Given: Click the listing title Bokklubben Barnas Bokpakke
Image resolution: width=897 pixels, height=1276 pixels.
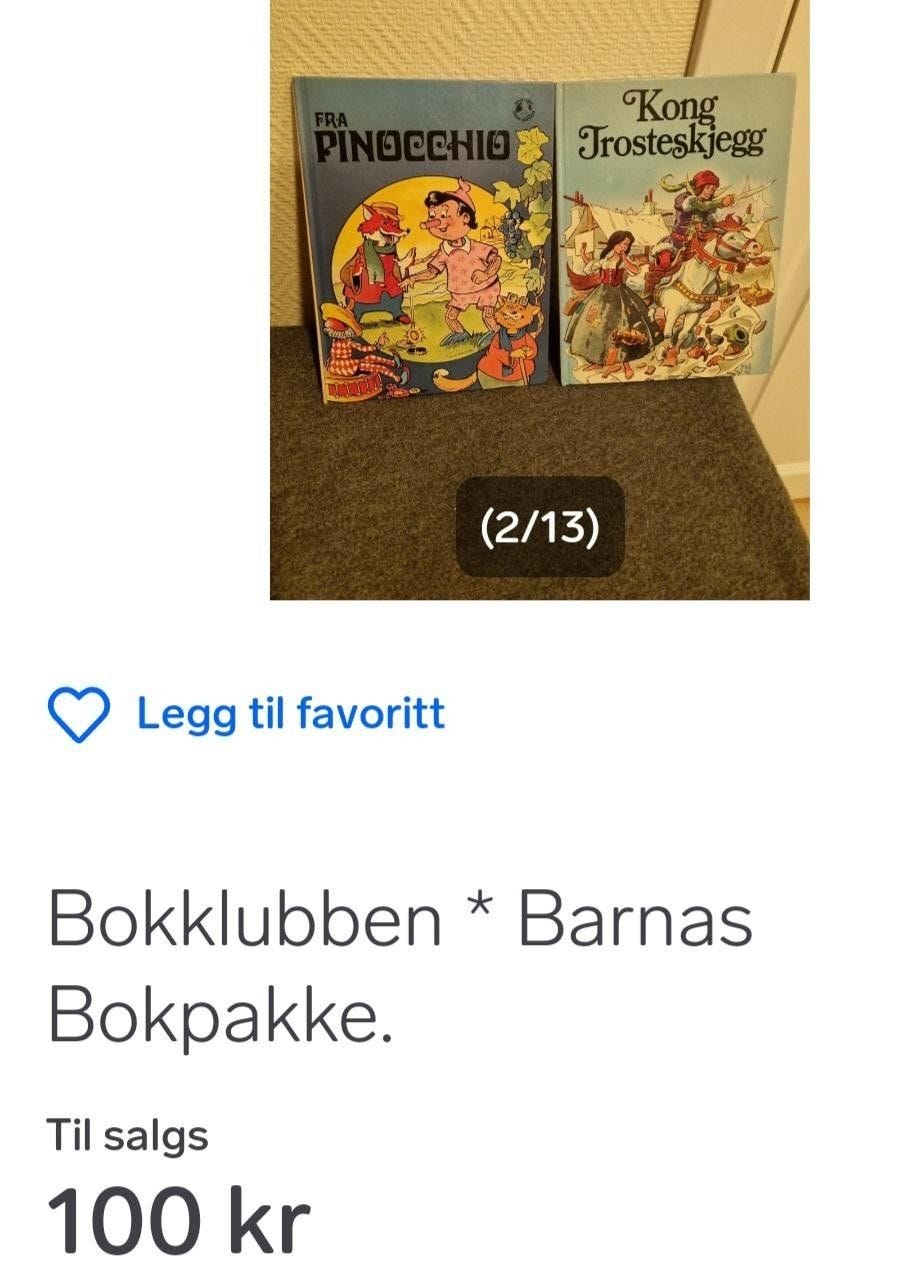Looking at the screenshot, I should click(x=400, y=966).
